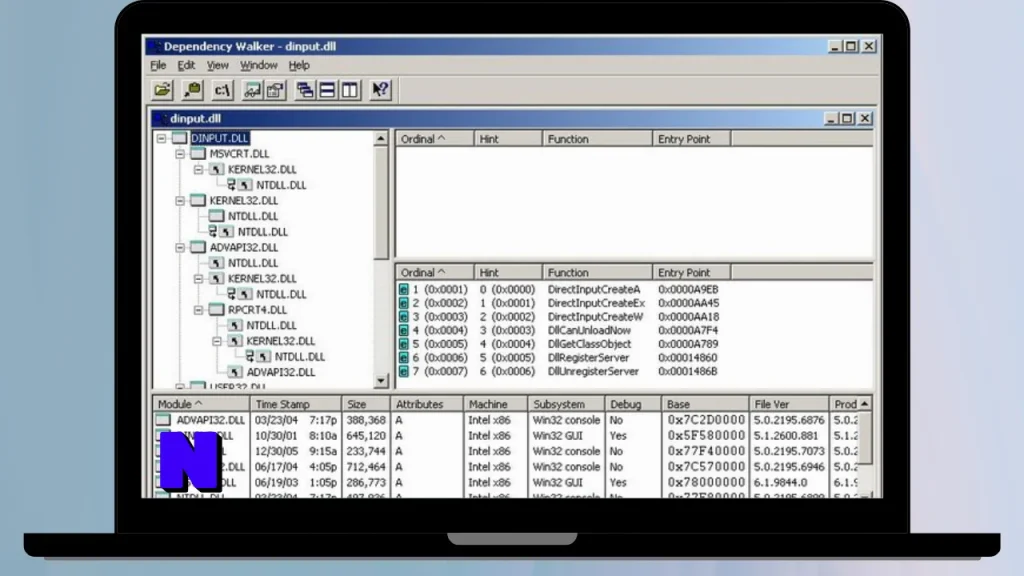Image resolution: width=1024 pixels, height=576 pixels.
Task: Sort by Function in upper imports pane
Action: [x=597, y=139]
